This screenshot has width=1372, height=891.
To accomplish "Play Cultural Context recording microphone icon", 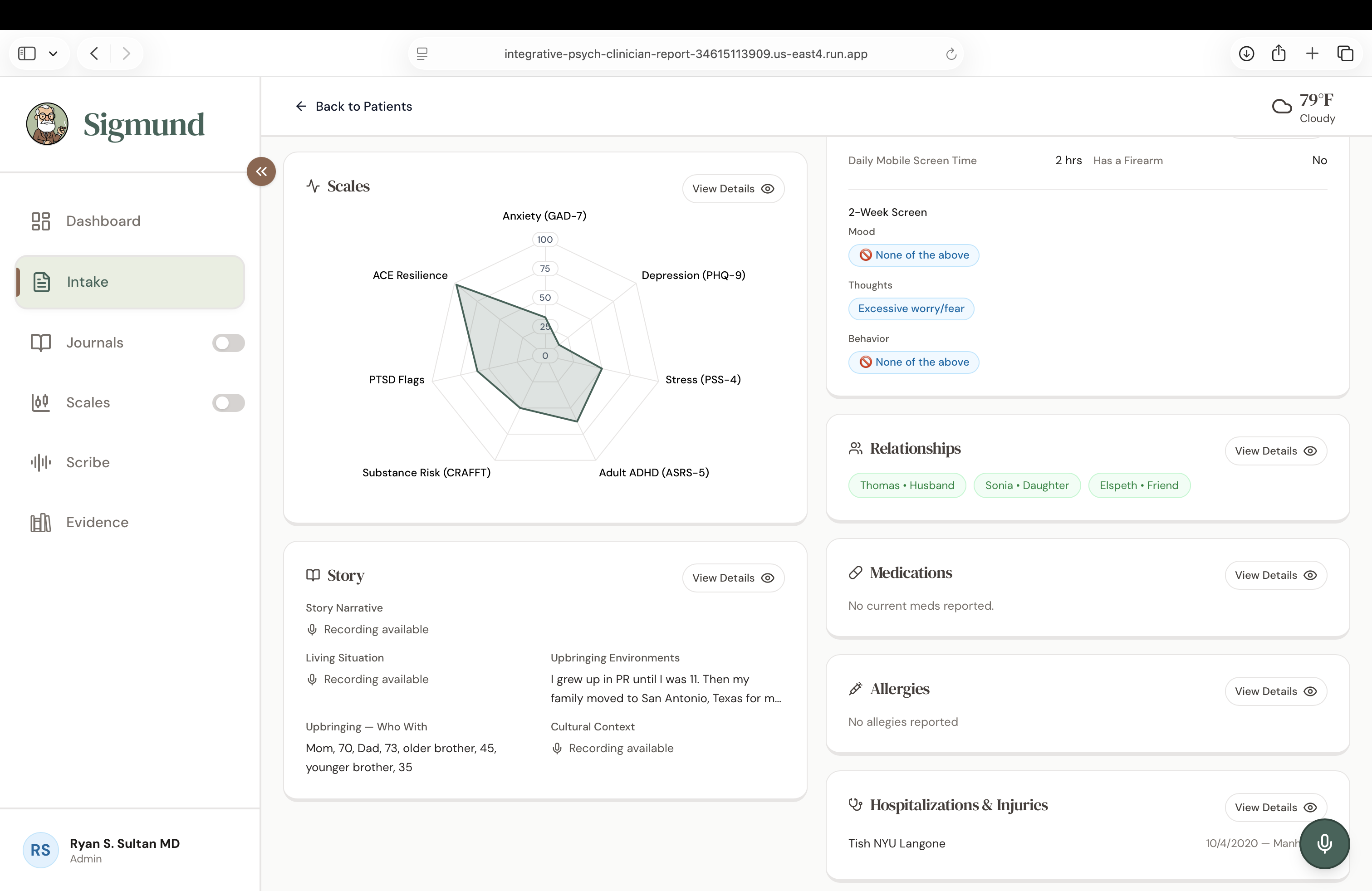I will pyautogui.click(x=557, y=748).
